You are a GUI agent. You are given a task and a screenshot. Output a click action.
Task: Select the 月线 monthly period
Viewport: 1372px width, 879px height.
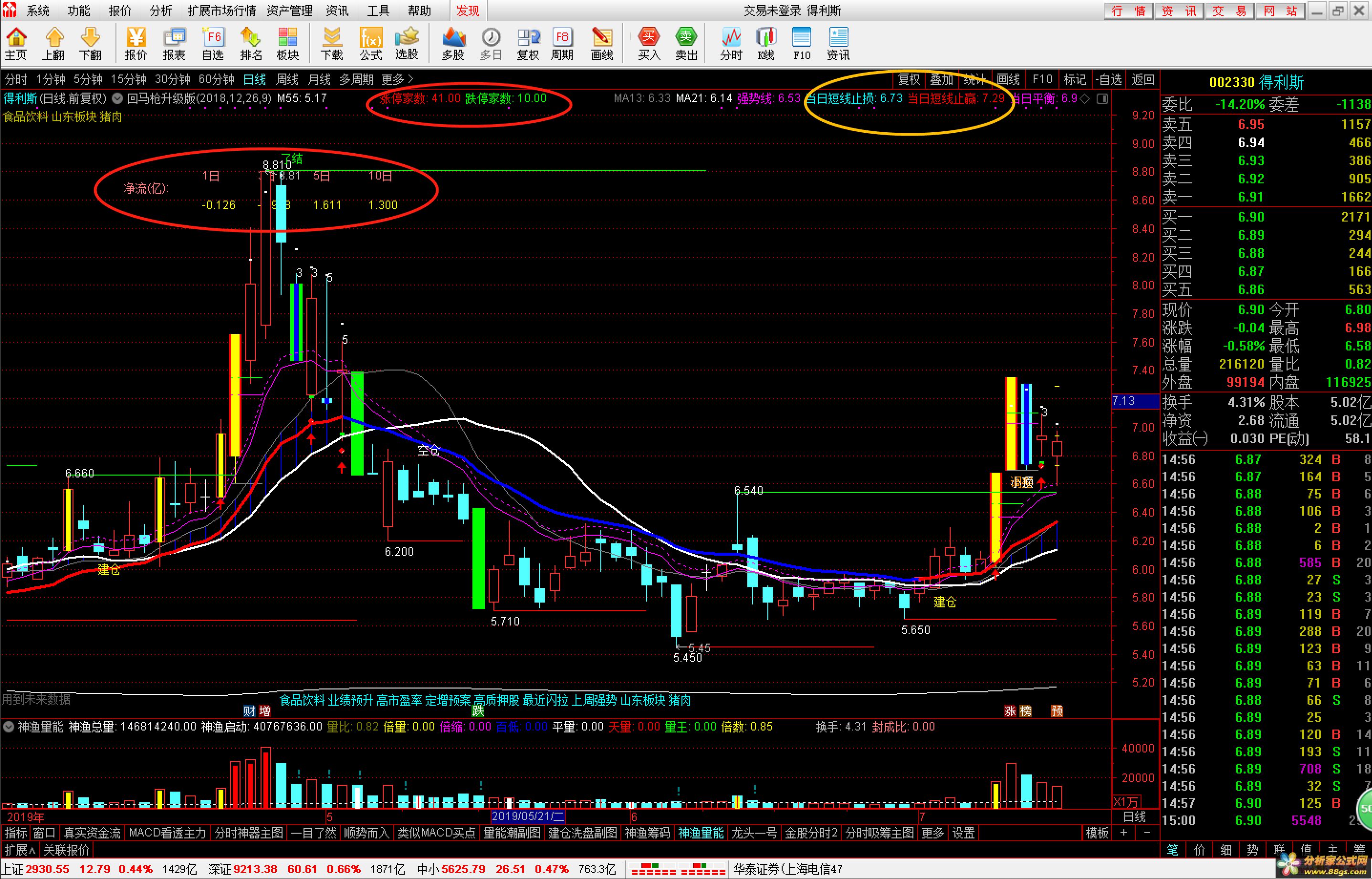pos(319,79)
